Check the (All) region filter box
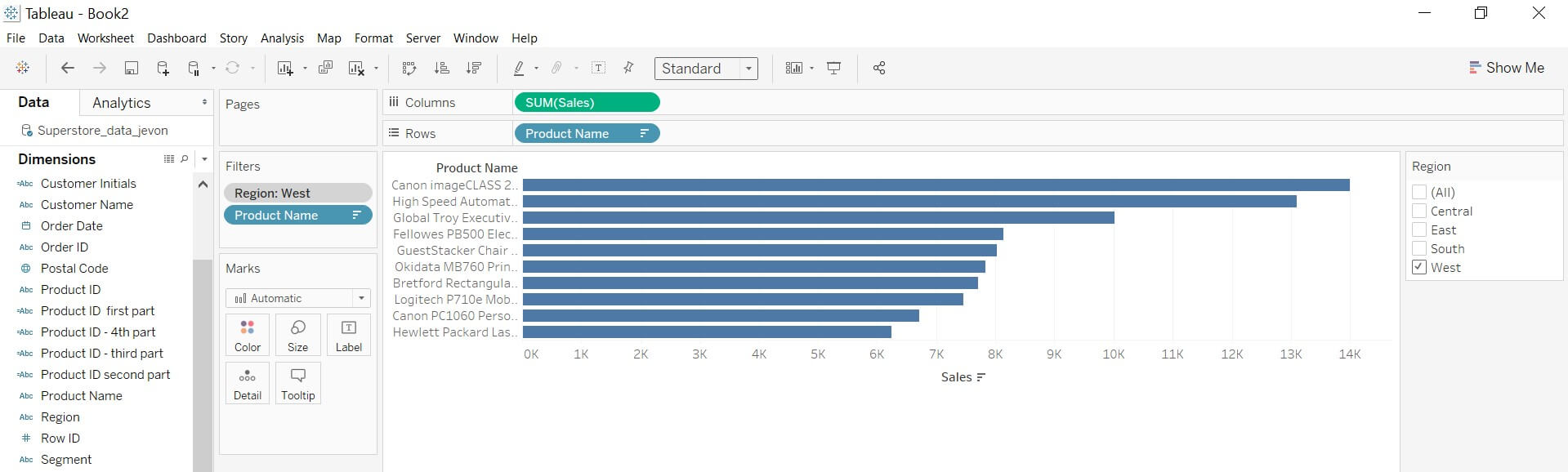This screenshot has width=1568, height=472. 1419,192
